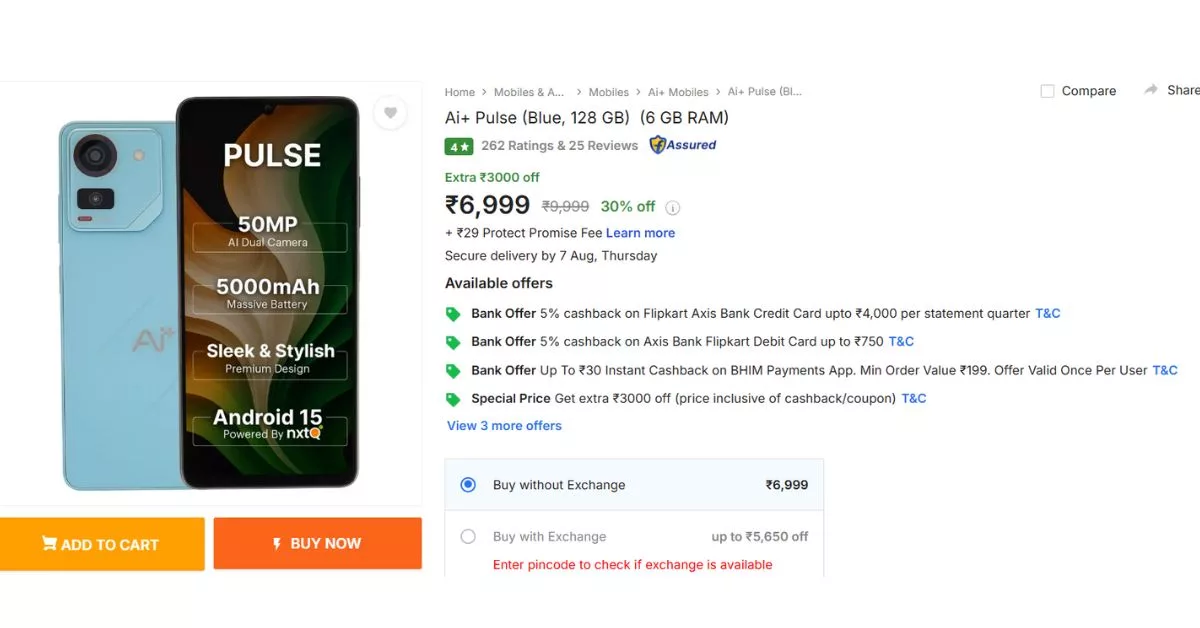Expand View 3 more offers
The image size is (1200, 628).
(504, 425)
